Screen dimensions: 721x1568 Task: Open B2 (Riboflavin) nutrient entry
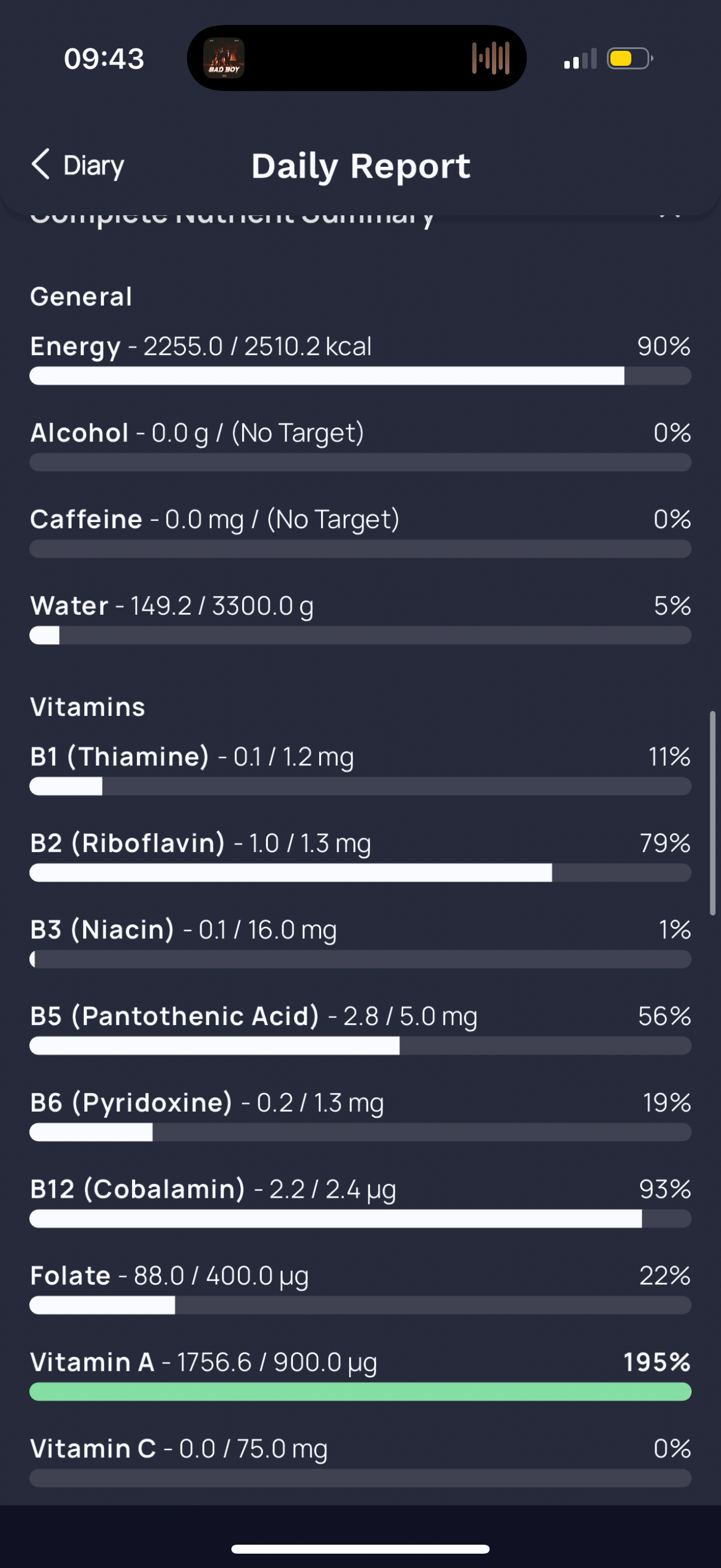[x=360, y=855]
